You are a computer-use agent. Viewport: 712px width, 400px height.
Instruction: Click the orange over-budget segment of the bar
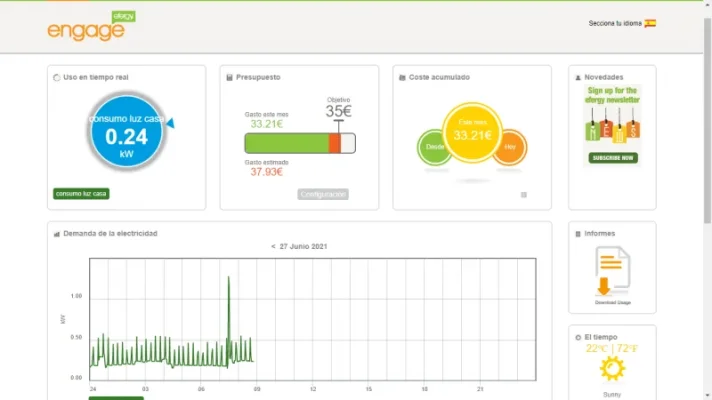click(335, 143)
